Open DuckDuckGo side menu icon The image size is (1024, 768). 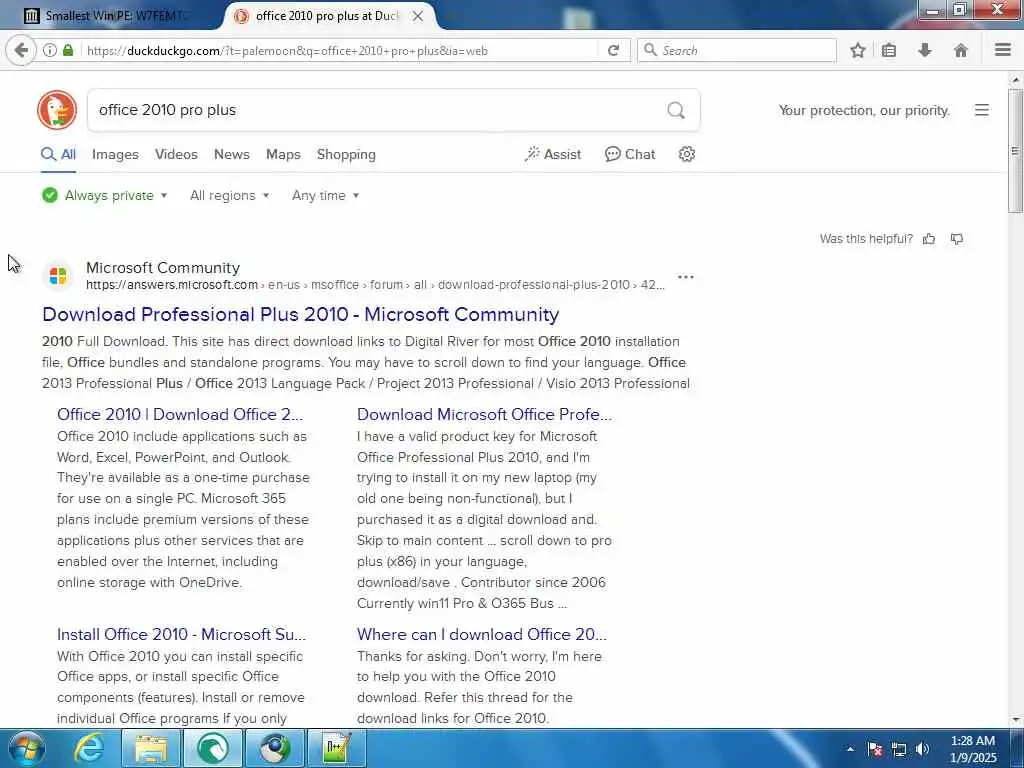(982, 110)
